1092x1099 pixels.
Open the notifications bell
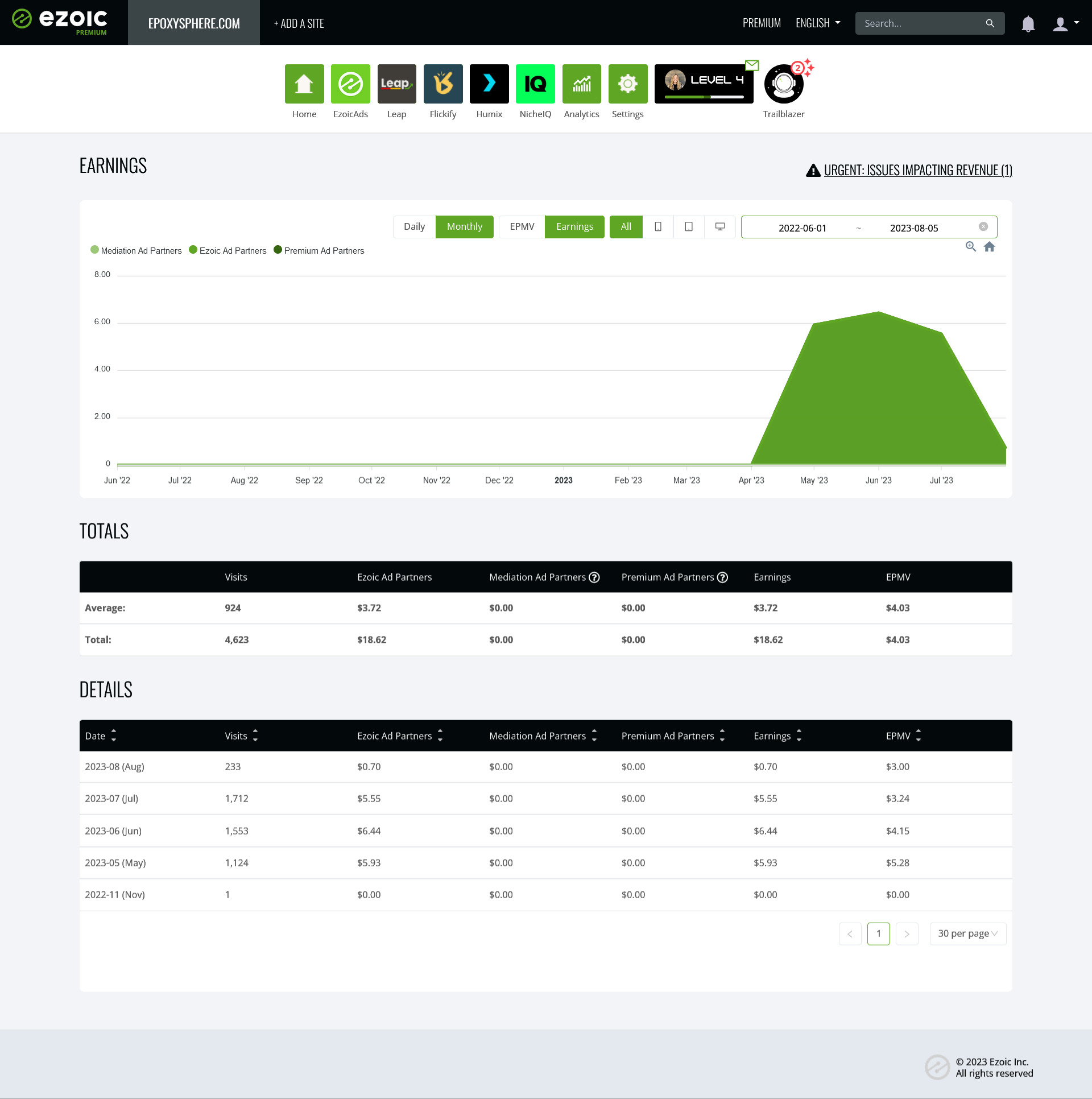click(x=1028, y=24)
